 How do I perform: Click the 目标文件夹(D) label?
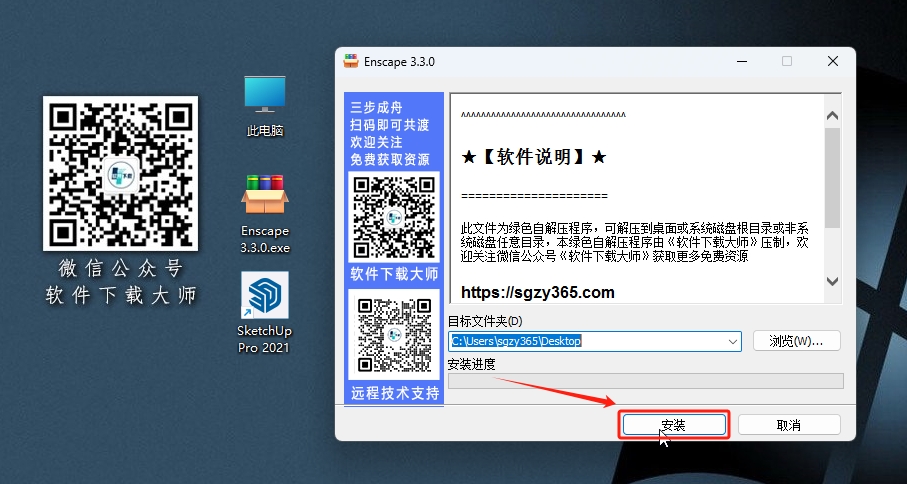485,321
